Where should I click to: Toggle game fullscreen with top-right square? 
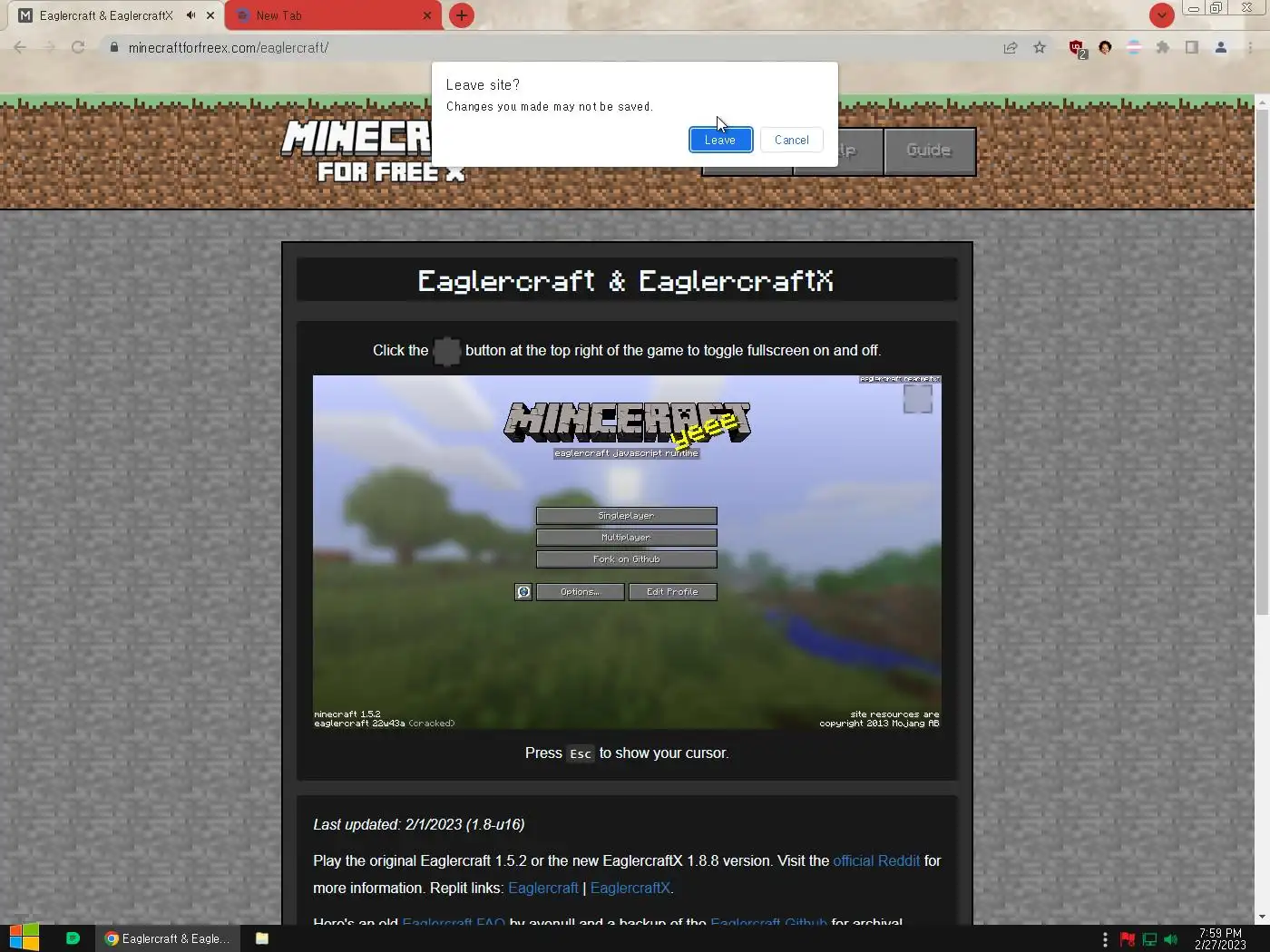point(918,399)
